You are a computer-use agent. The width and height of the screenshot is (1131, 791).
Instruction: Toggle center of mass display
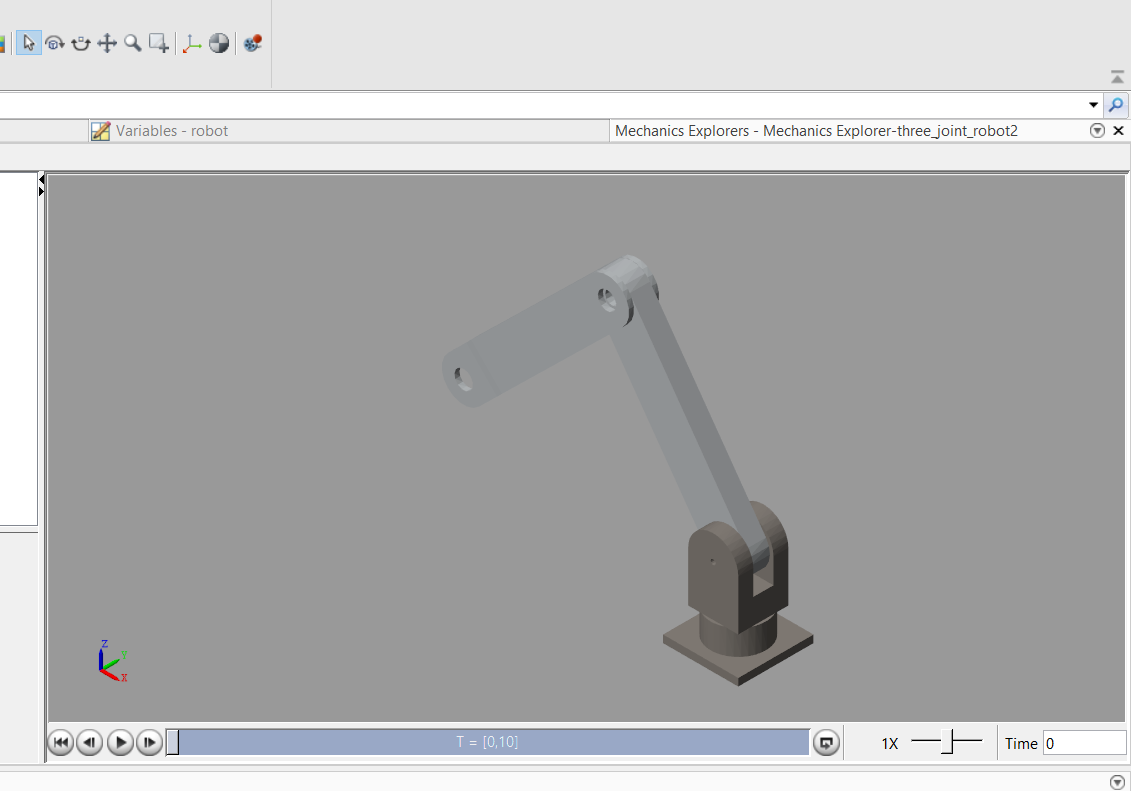218,43
